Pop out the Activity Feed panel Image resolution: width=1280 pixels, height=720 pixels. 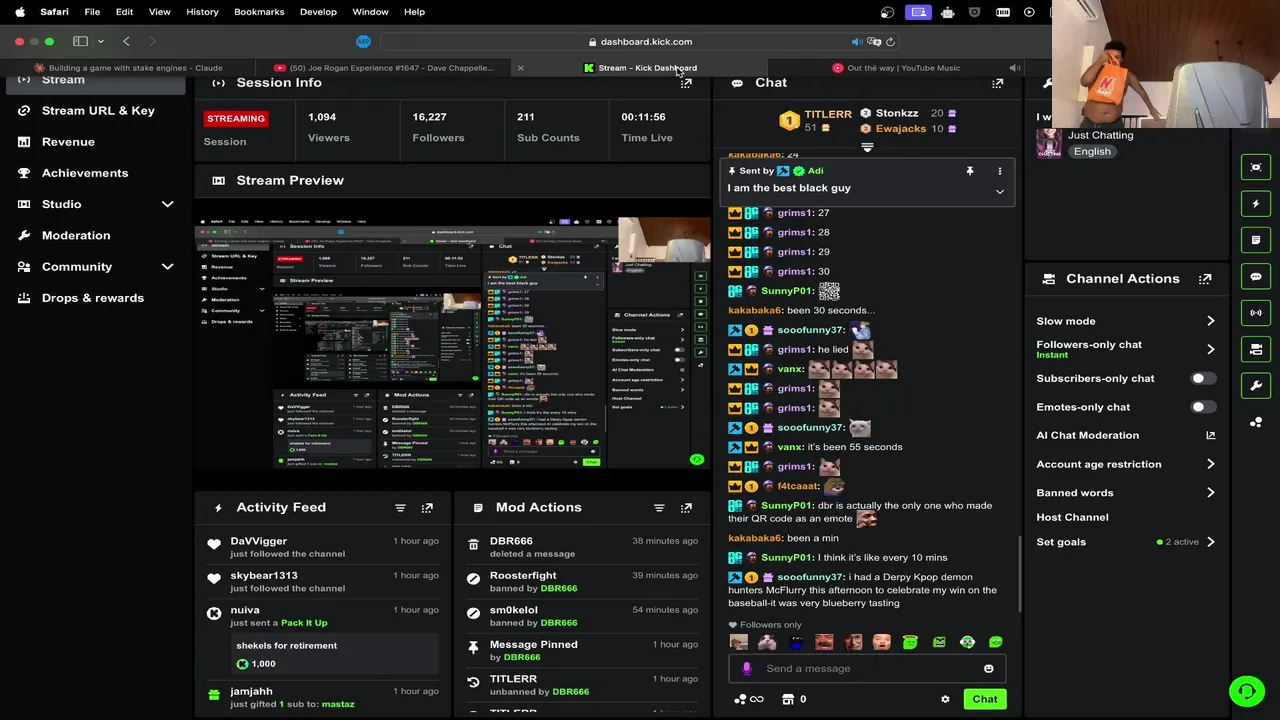(427, 508)
